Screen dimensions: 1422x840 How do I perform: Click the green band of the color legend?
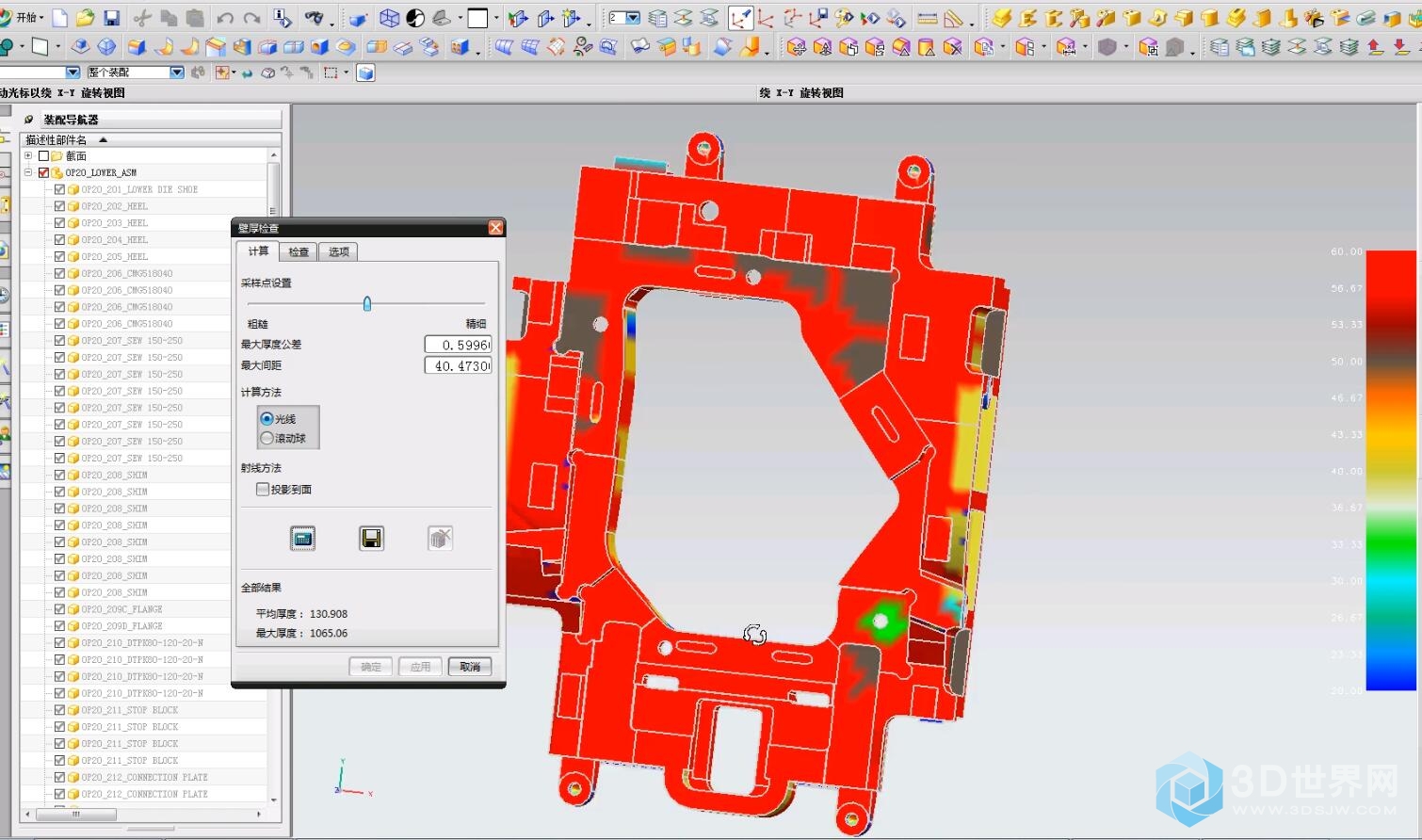[1391, 541]
